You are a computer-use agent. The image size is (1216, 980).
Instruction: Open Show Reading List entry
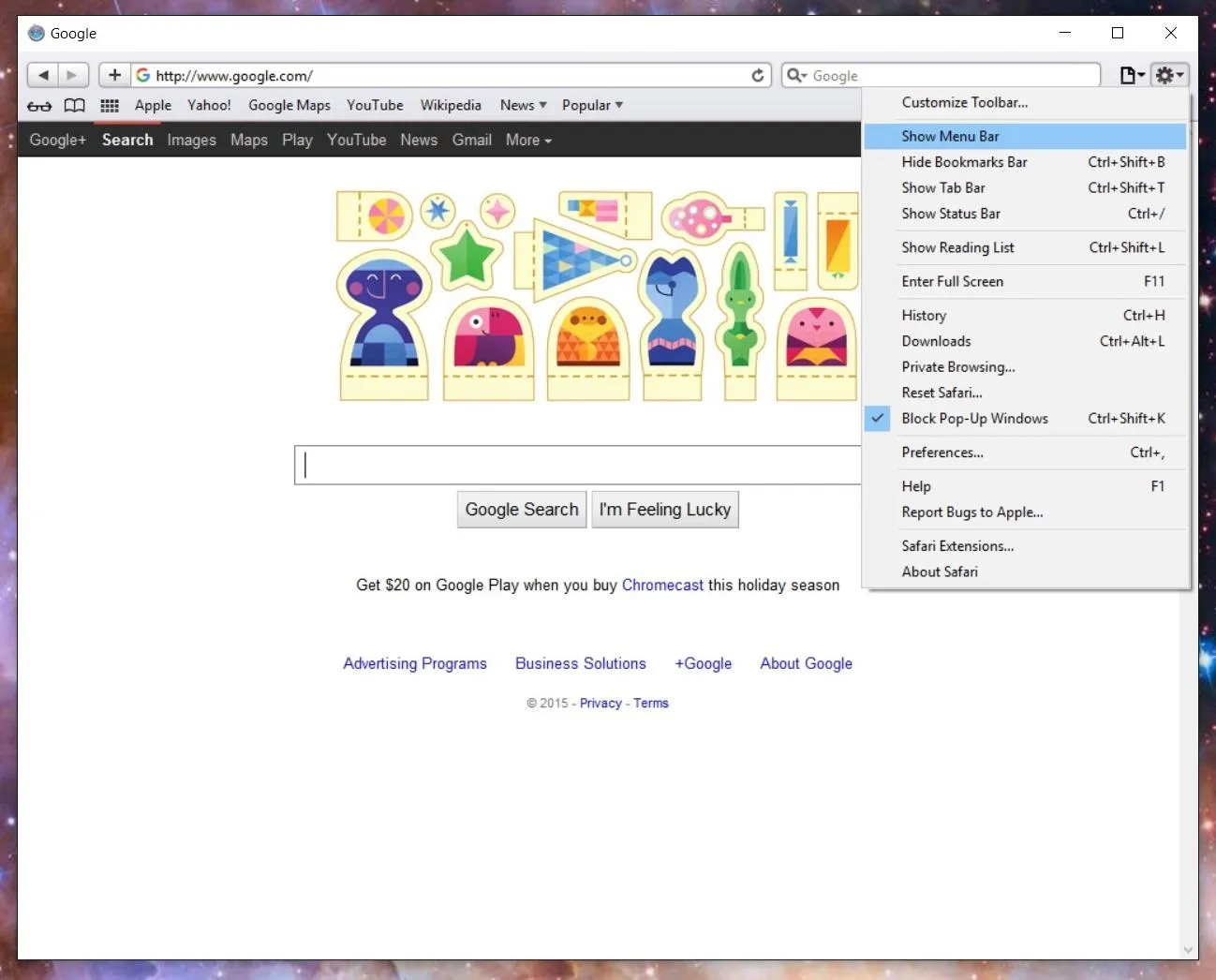pos(1026,247)
